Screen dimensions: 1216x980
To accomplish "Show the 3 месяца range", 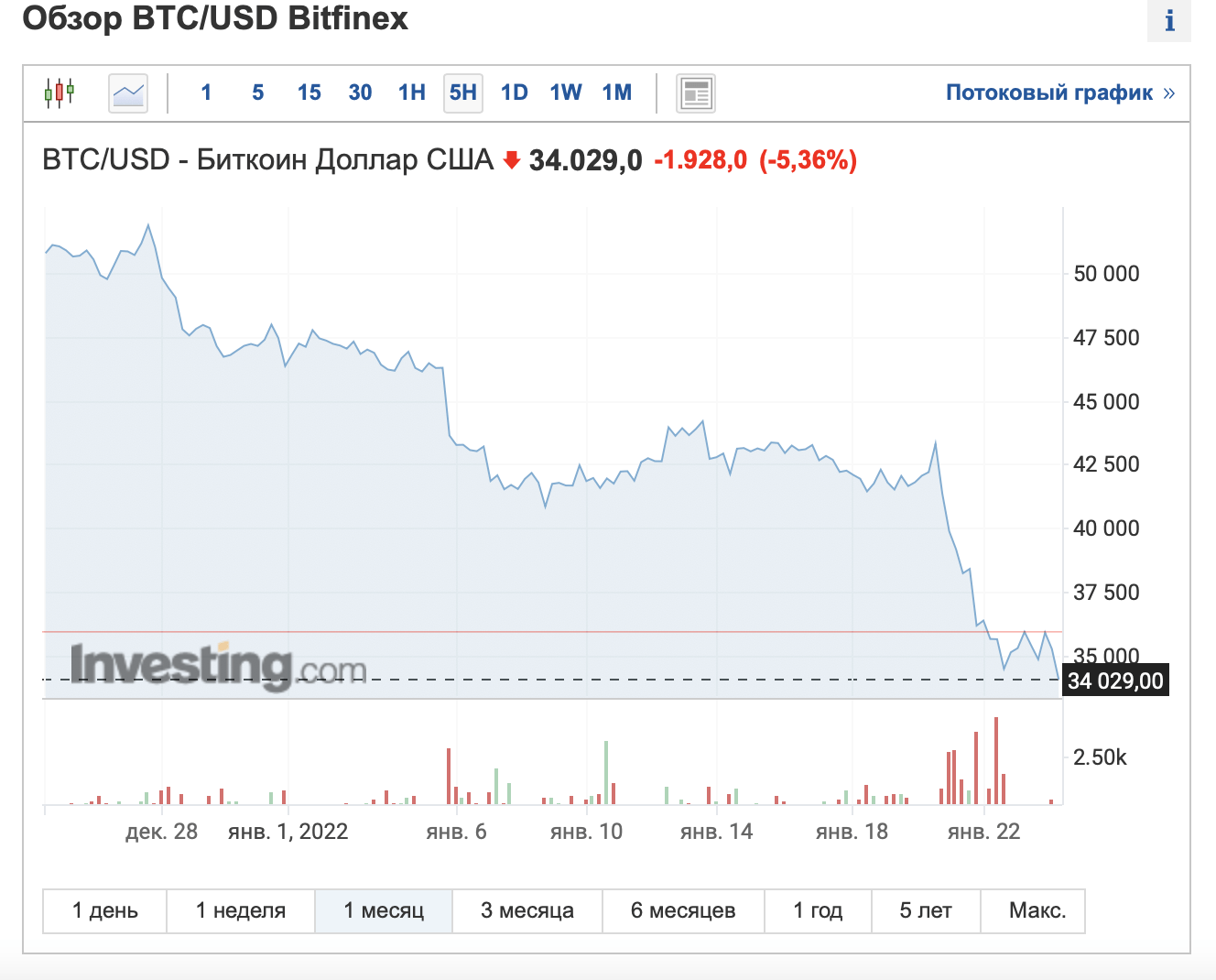I will coord(527,910).
